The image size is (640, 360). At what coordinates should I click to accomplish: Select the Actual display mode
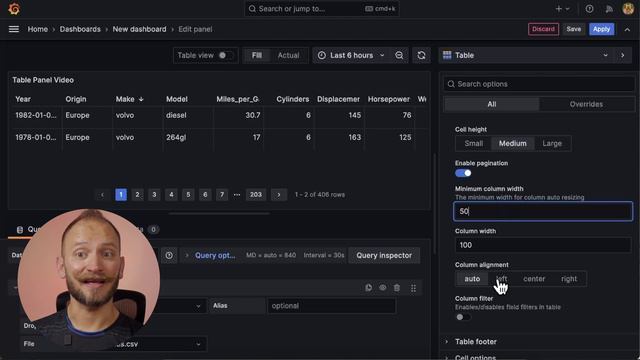288,55
